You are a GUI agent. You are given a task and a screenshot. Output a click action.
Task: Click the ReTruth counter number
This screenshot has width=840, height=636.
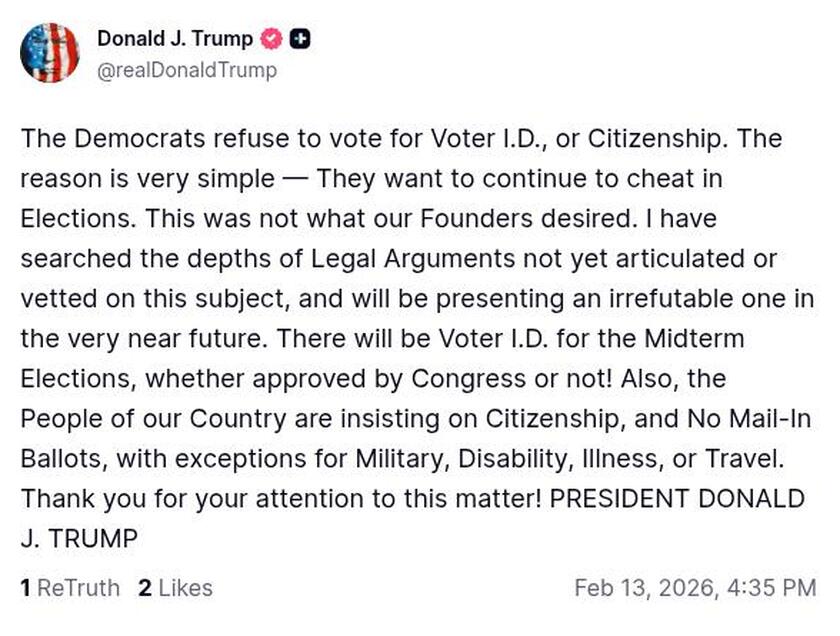tap(26, 588)
